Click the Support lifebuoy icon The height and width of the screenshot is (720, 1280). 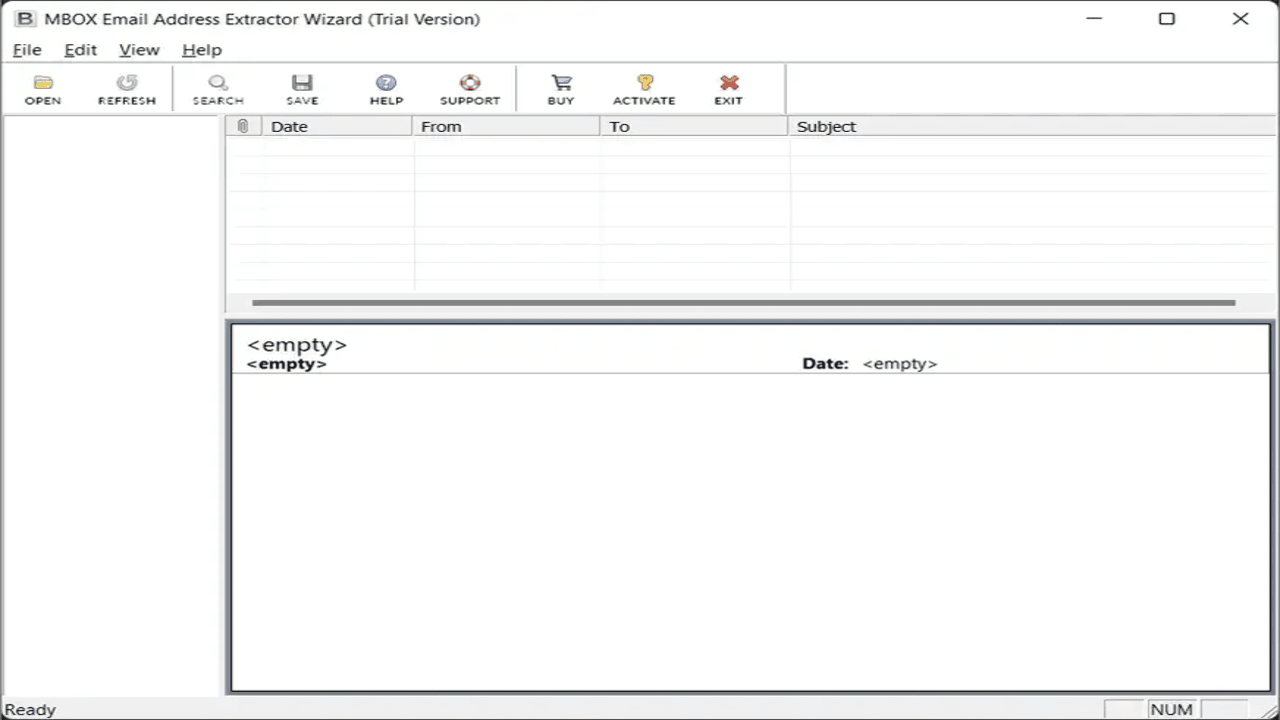tap(470, 83)
